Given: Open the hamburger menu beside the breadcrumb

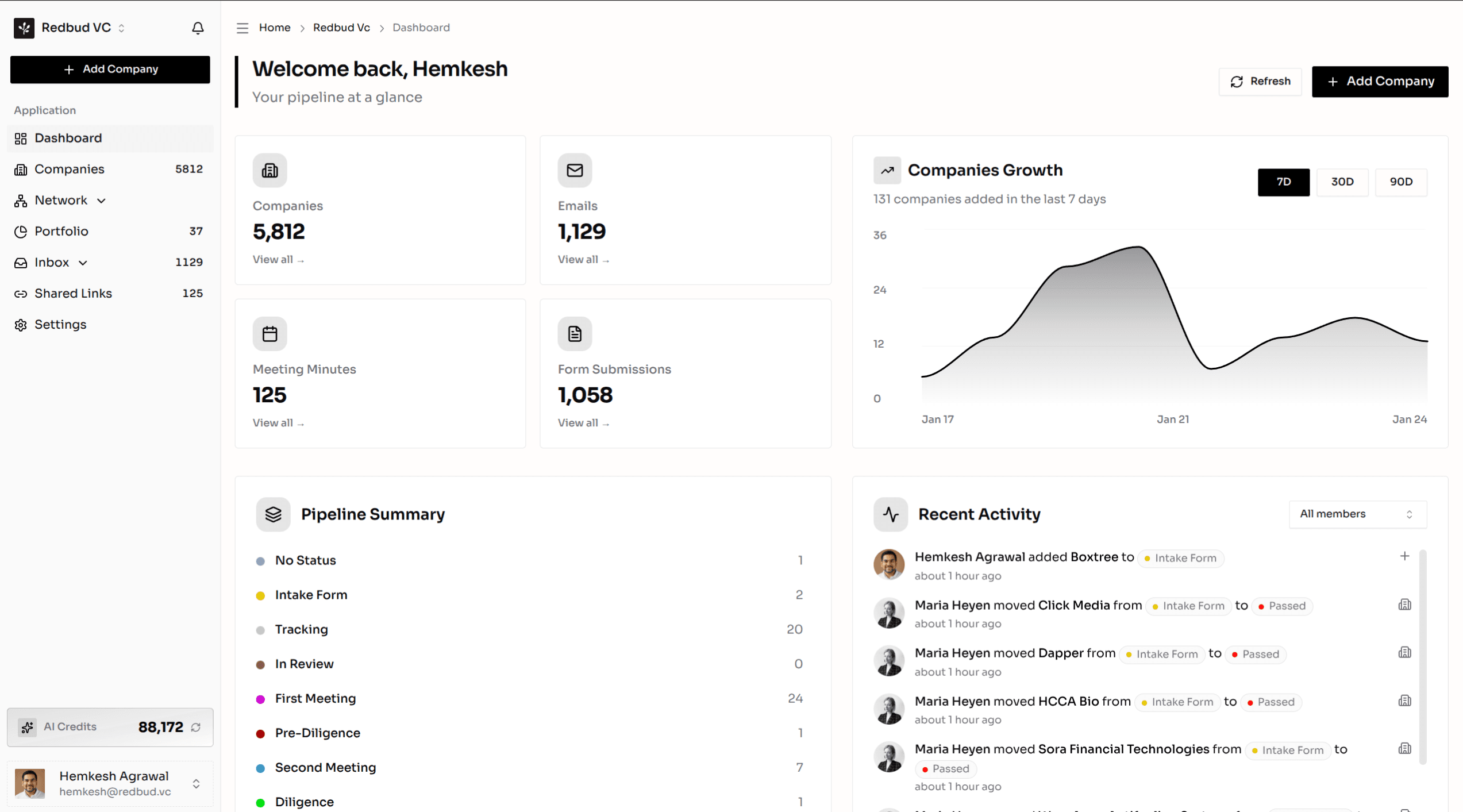Looking at the screenshot, I should 242,28.
